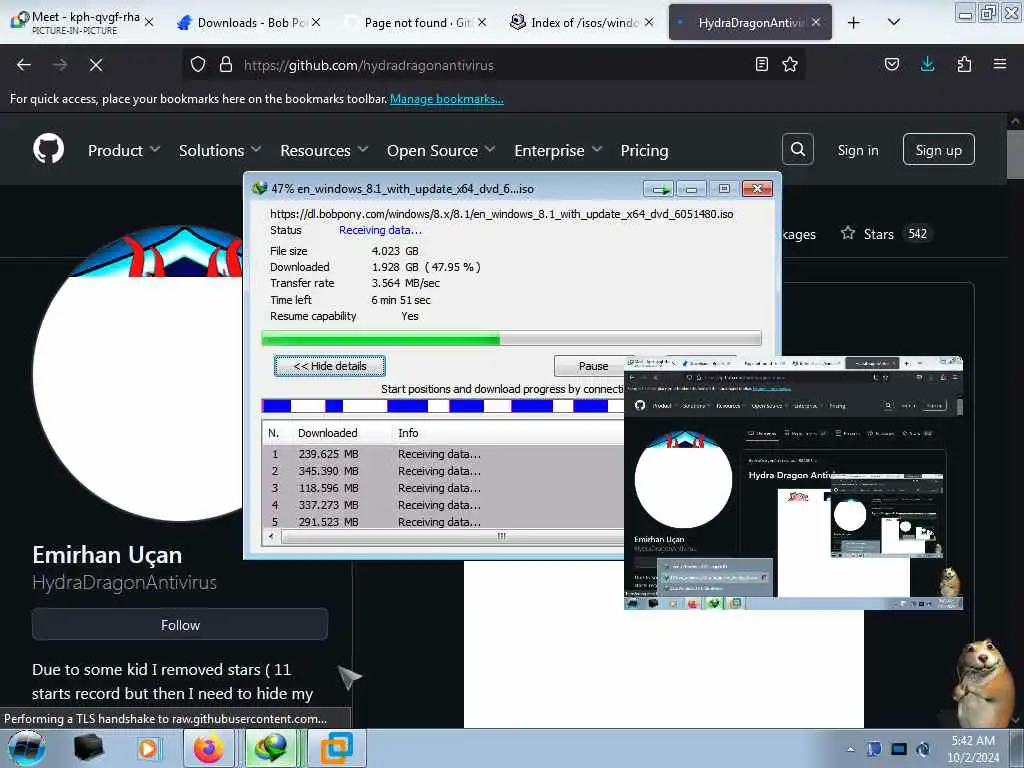Switch to Internet Download Manager on taskbar
Viewport: 1024px width, 768px height.
[x=270, y=748]
